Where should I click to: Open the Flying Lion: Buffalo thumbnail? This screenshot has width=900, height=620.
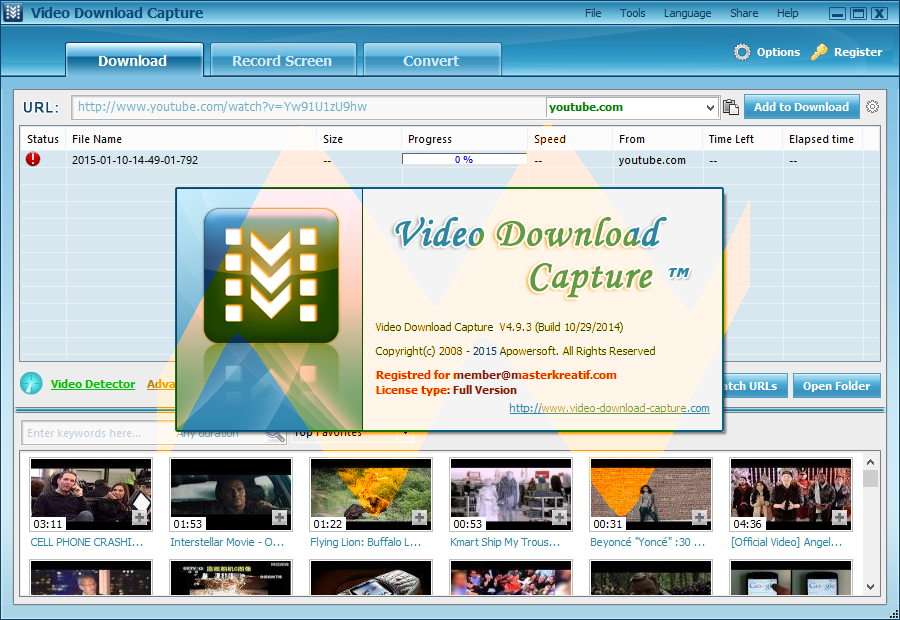371,494
